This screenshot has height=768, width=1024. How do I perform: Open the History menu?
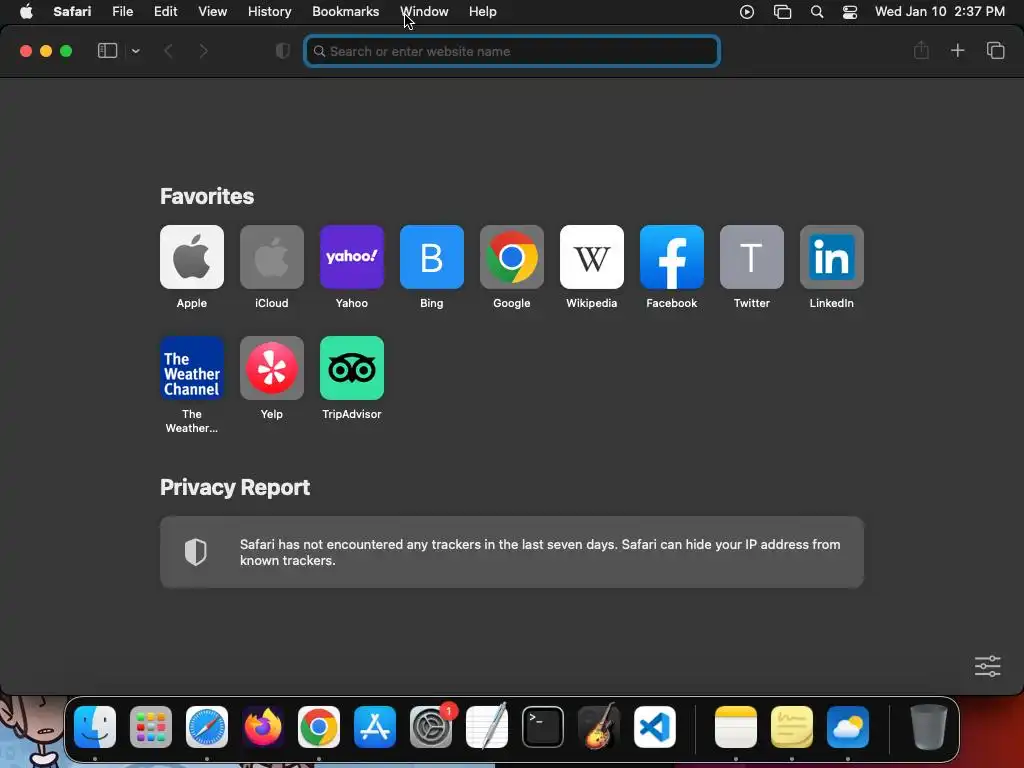269,12
